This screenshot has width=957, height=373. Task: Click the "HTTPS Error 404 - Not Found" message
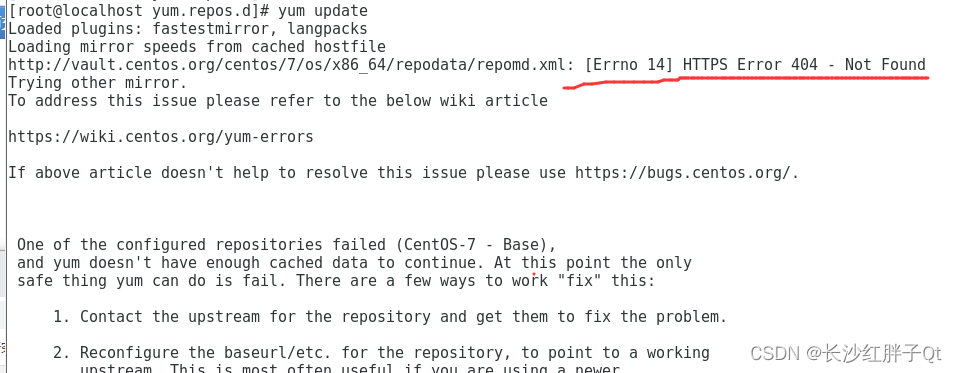(804, 65)
